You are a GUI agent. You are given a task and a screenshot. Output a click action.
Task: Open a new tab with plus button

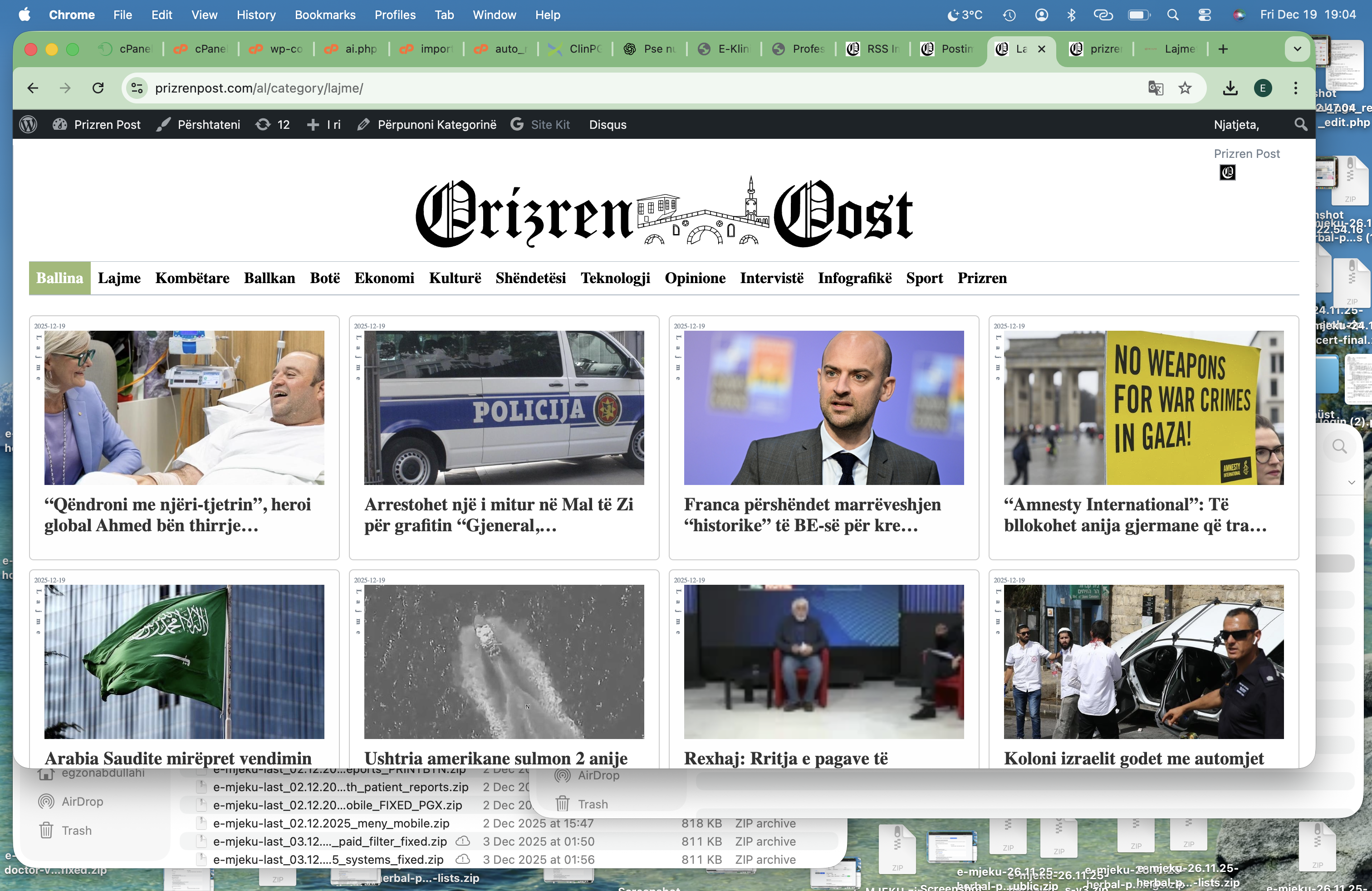pyautogui.click(x=1223, y=49)
